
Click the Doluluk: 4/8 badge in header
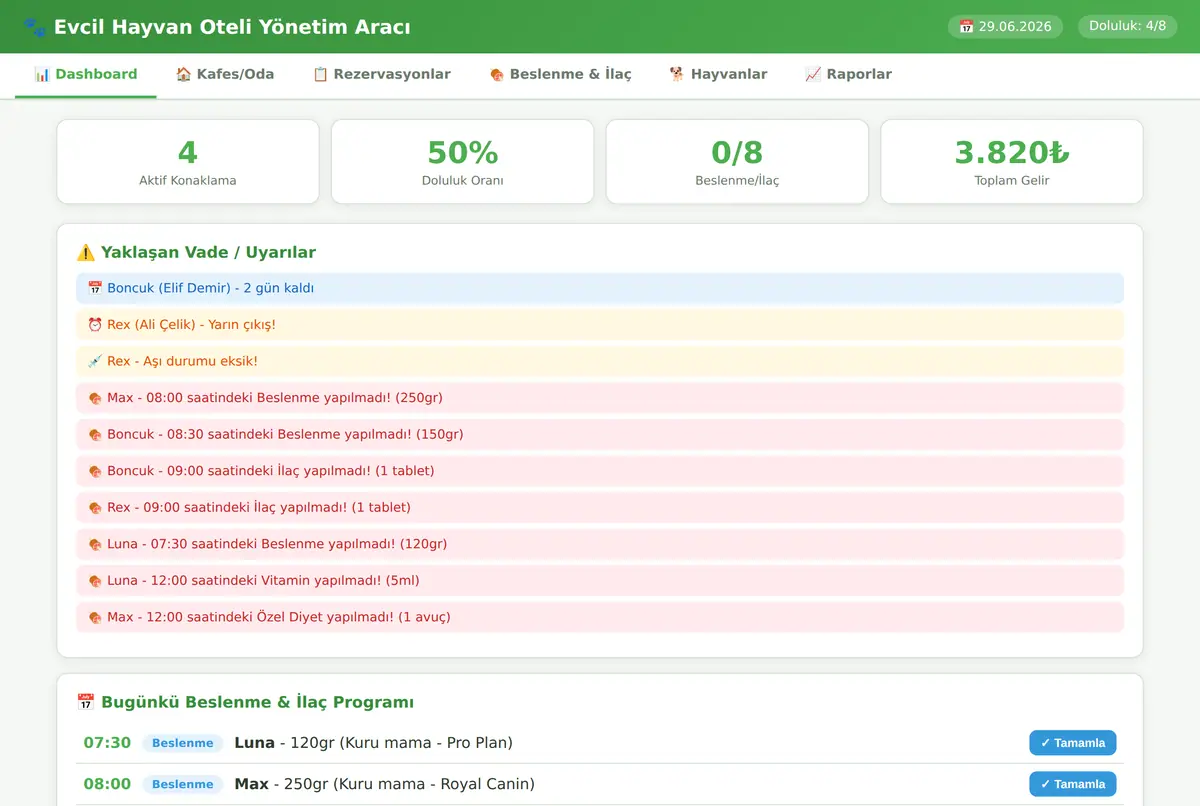[x=1128, y=26]
